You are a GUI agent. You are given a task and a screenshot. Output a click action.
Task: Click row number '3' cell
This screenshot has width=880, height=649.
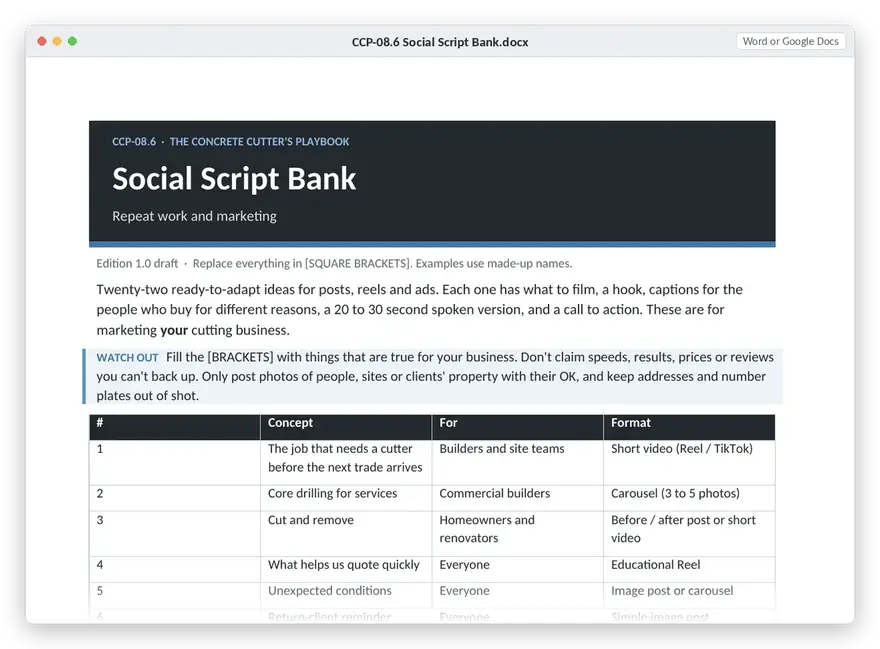tap(175, 534)
